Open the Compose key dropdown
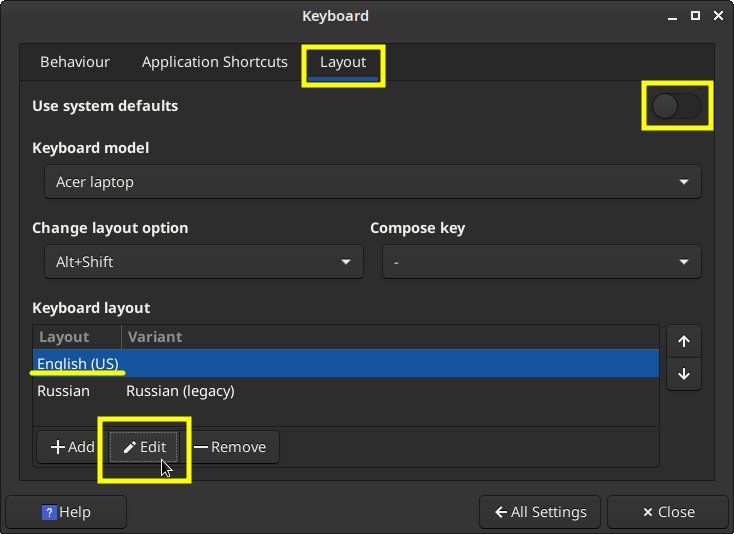The image size is (734, 534). tap(541, 262)
